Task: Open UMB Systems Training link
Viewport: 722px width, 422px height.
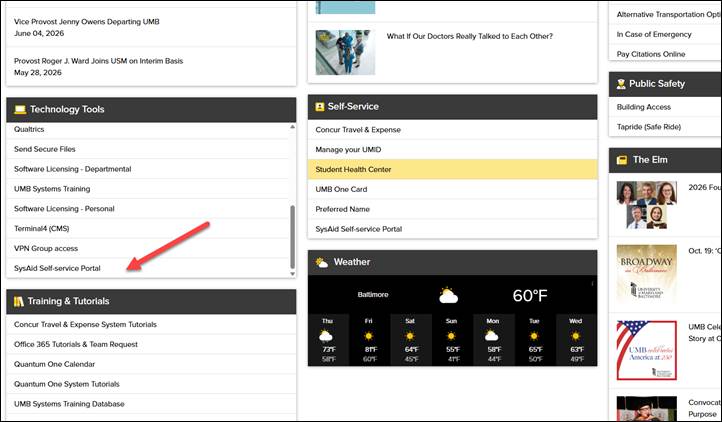Action: (x=52, y=189)
